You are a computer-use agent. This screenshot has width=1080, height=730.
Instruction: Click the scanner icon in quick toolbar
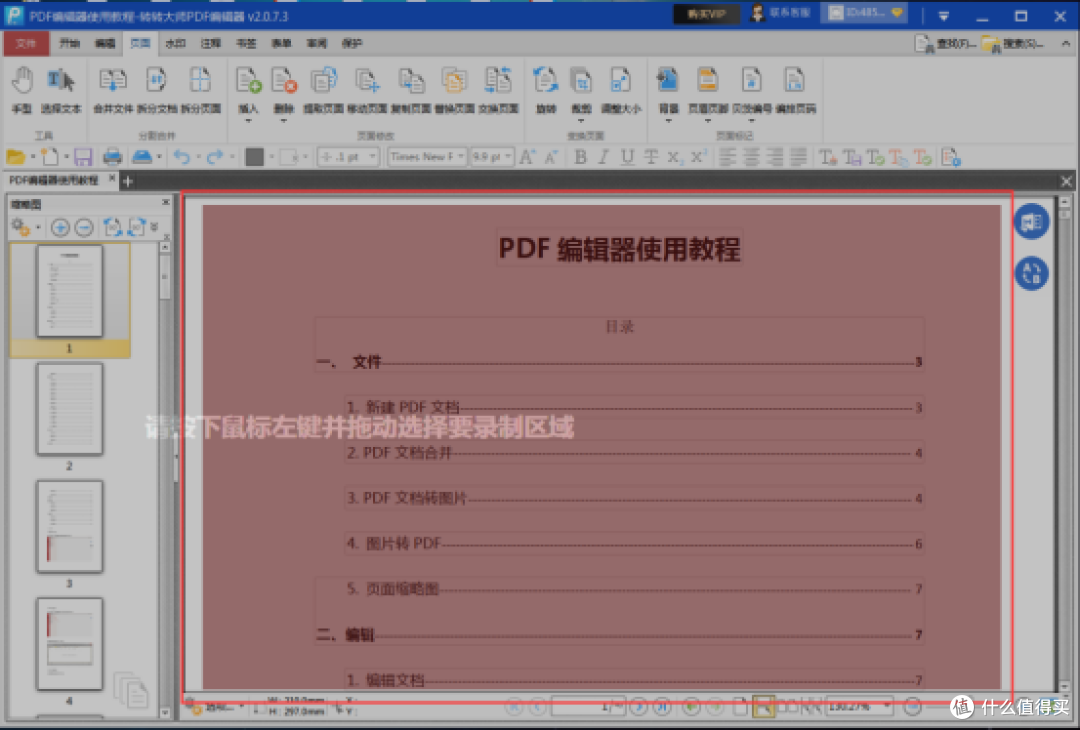coord(142,158)
